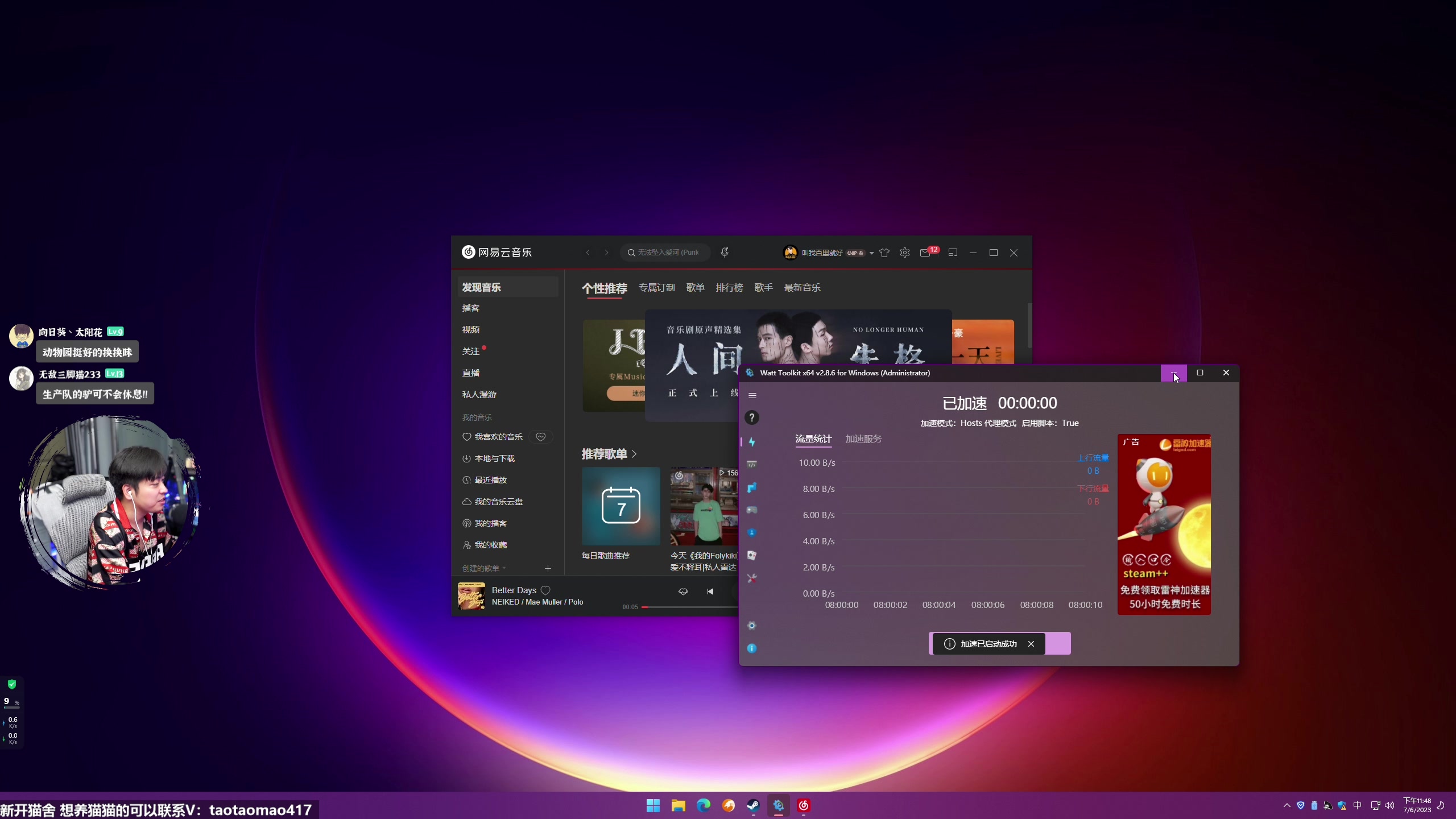Open the script configuration code icon in Watt Toolkit

pos(752,465)
